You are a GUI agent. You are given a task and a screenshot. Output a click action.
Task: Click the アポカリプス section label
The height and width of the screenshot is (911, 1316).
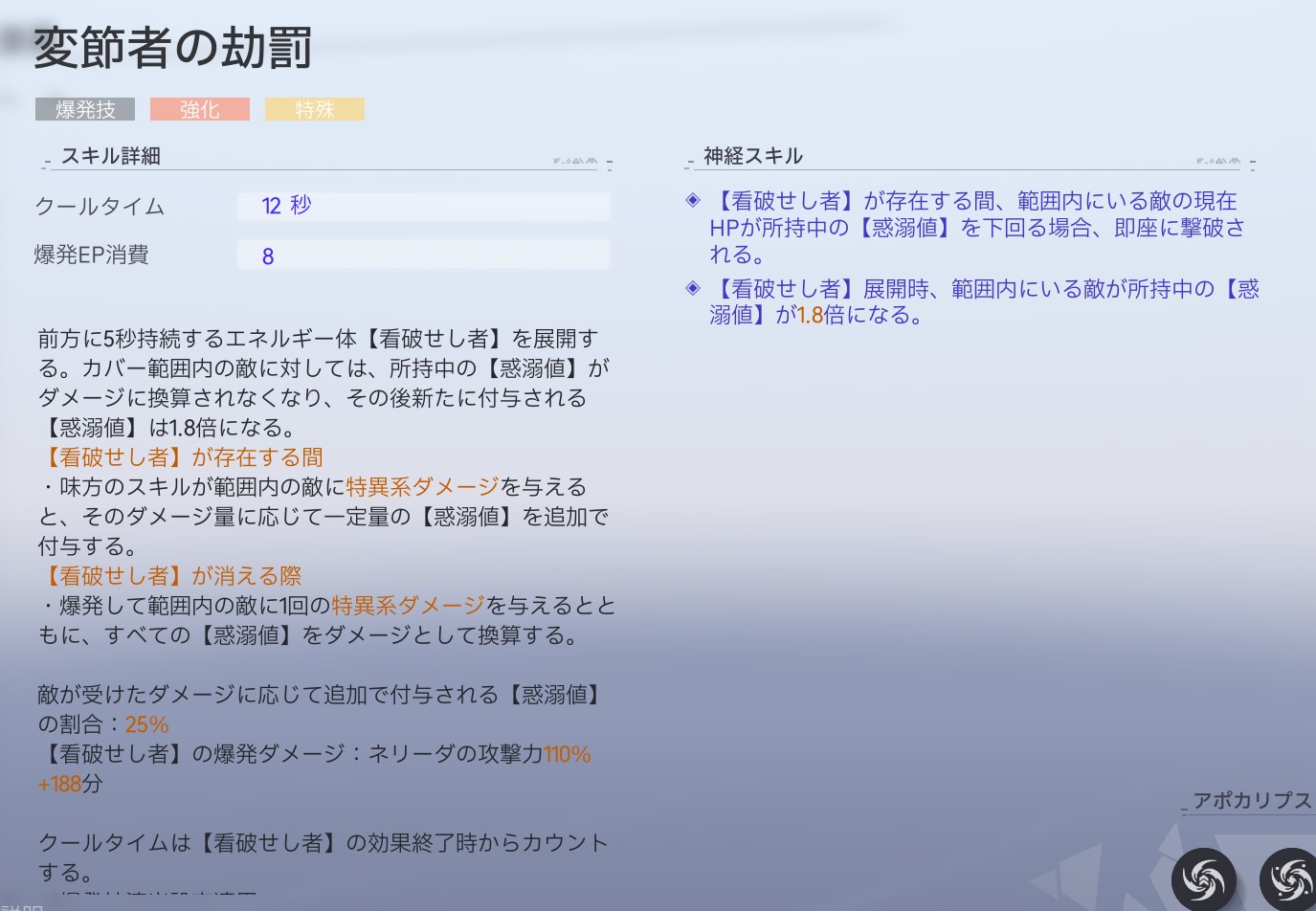1252,801
